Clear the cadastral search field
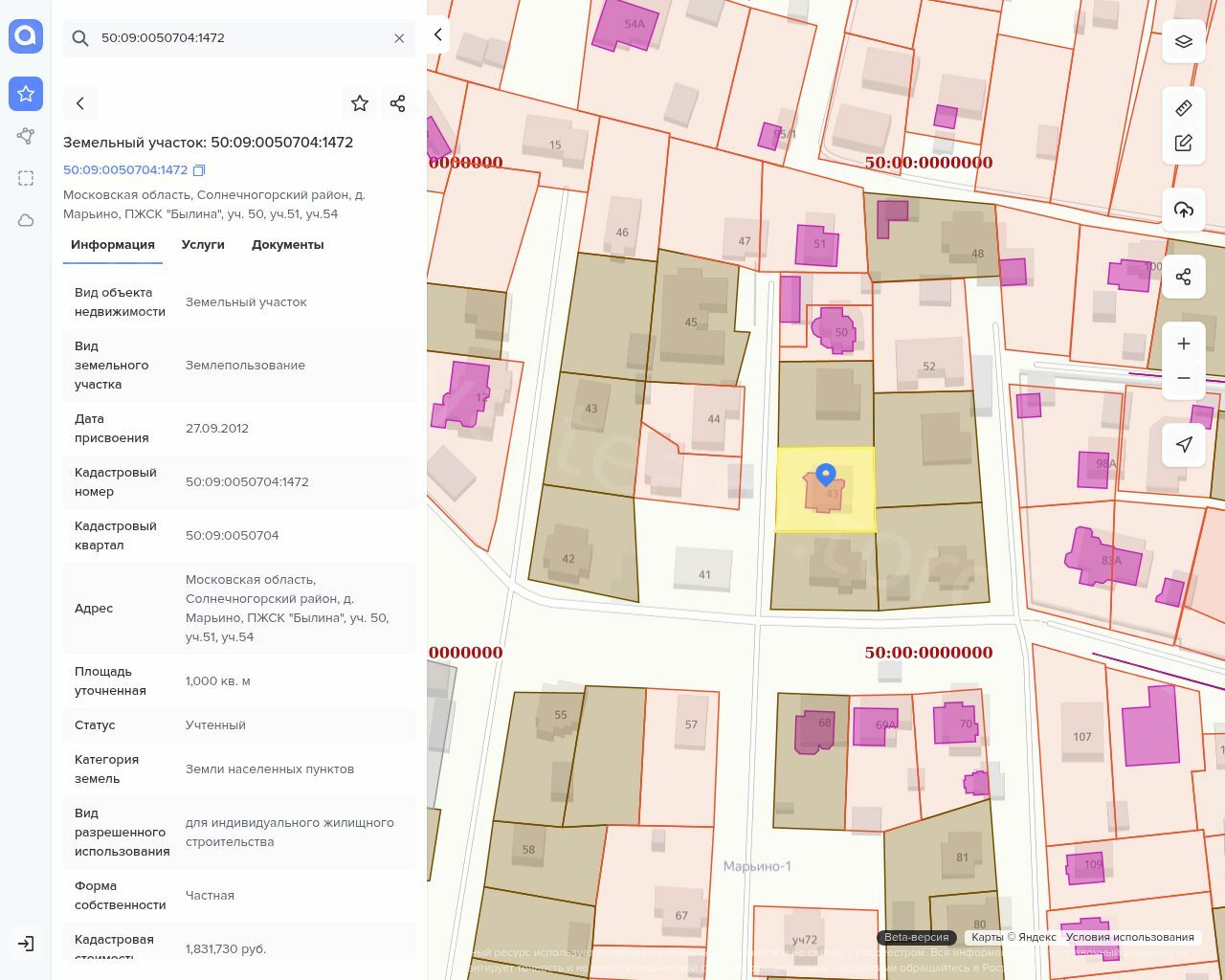1225x980 pixels. [399, 38]
